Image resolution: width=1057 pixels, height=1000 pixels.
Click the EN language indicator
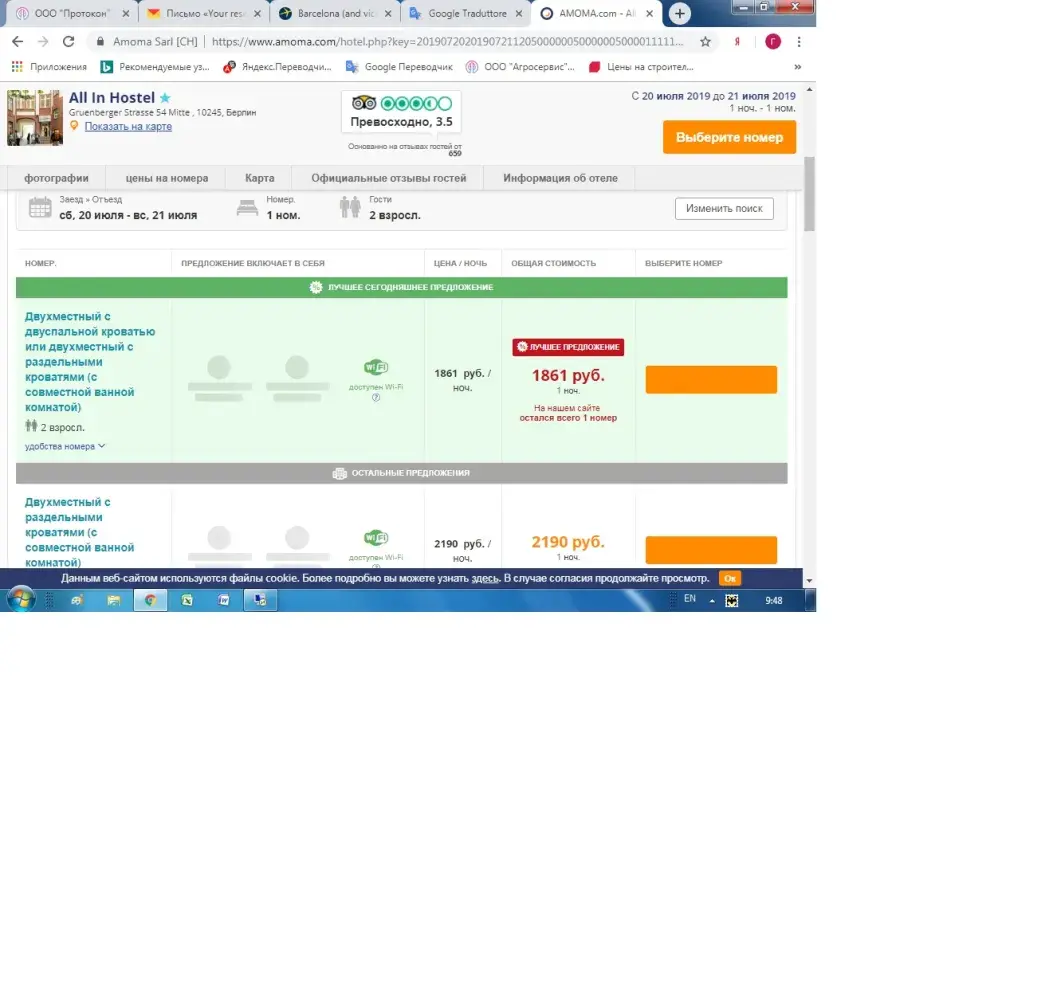pos(690,599)
